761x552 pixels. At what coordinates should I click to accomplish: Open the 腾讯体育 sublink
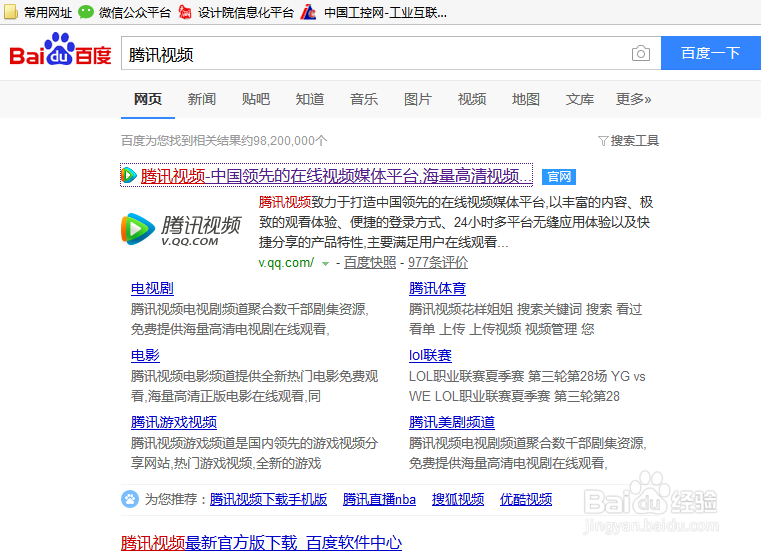[x=437, y=288]
